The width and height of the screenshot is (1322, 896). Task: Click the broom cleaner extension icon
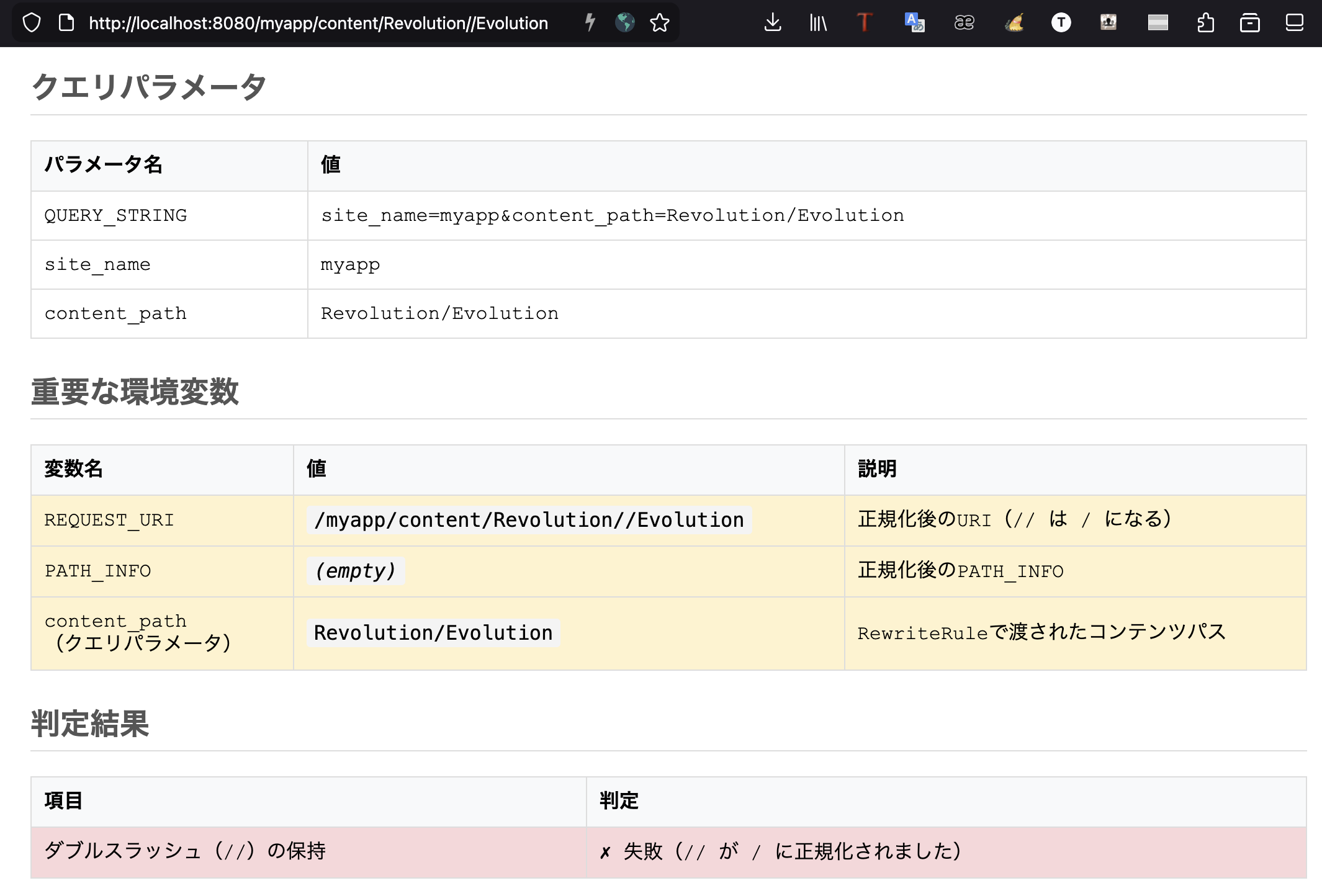tap(1014, 23)
